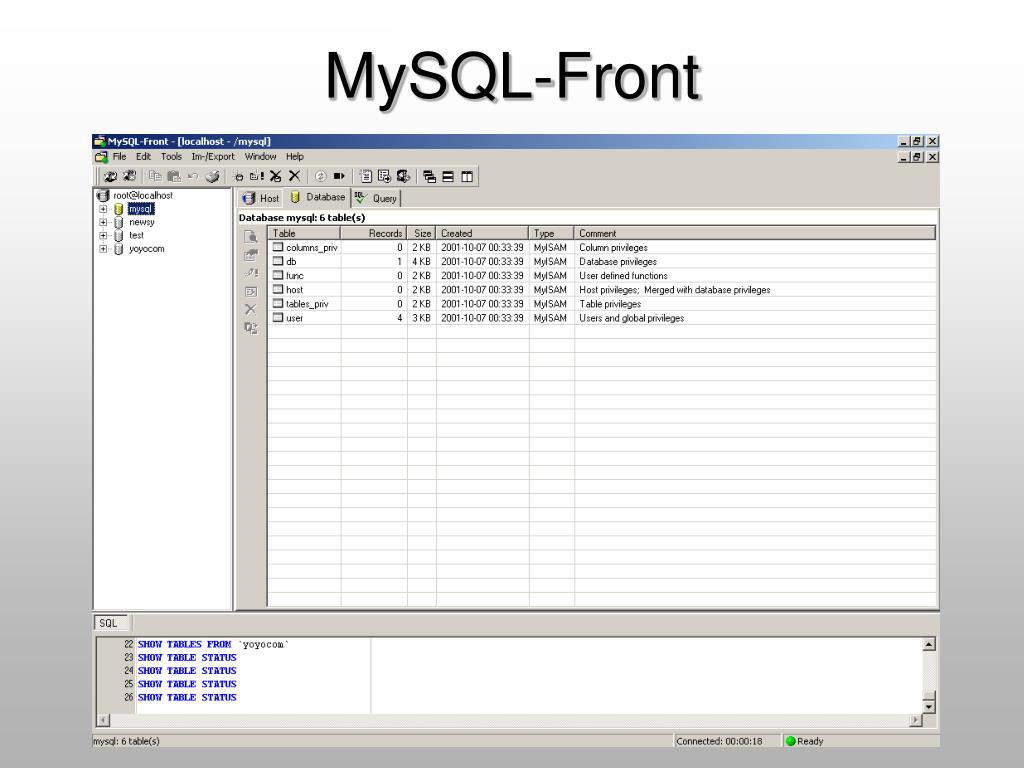Open the Help menu

pos(295,157)
